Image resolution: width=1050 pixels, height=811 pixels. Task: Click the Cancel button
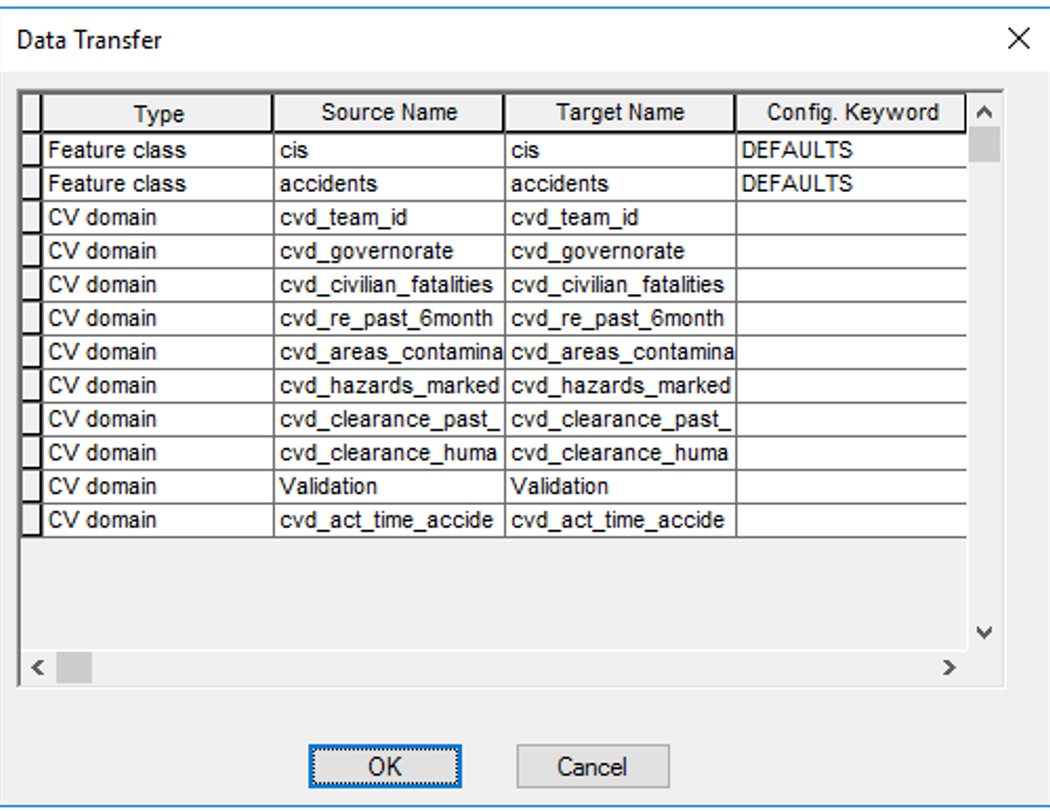click(x=593, y=766)
